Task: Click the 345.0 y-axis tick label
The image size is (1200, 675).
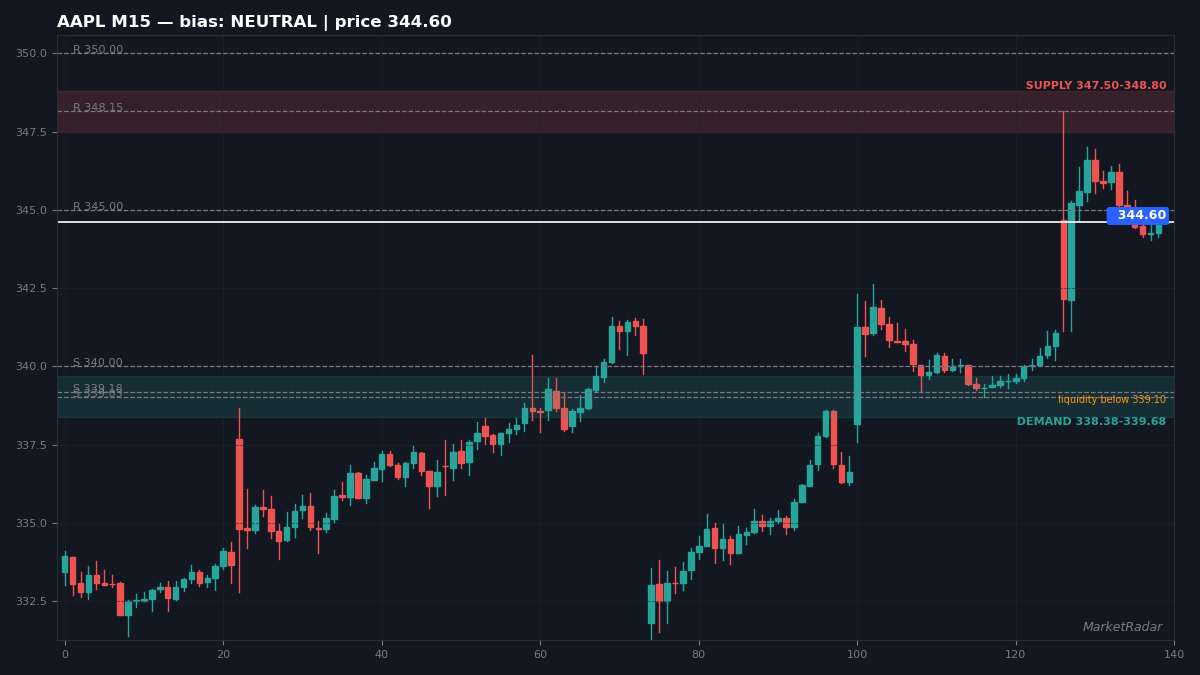Action: point(30,210)
